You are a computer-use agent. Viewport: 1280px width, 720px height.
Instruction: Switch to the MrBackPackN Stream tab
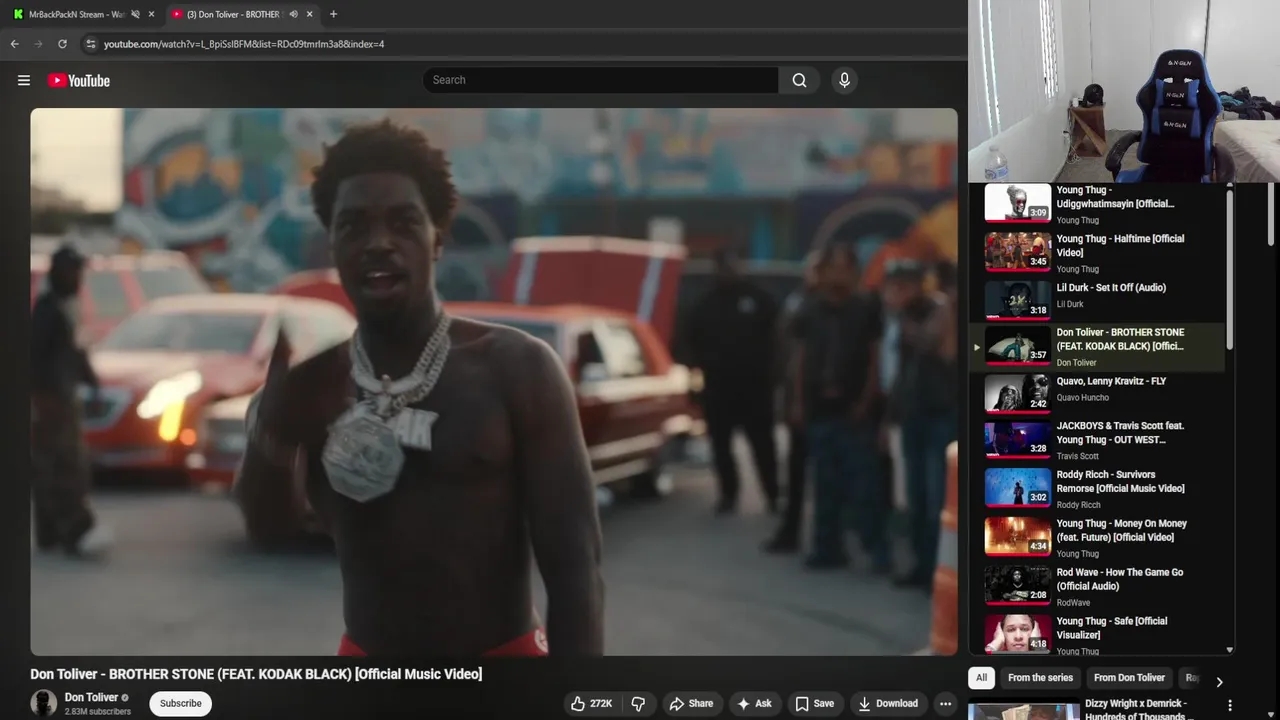tap(76, 14)
